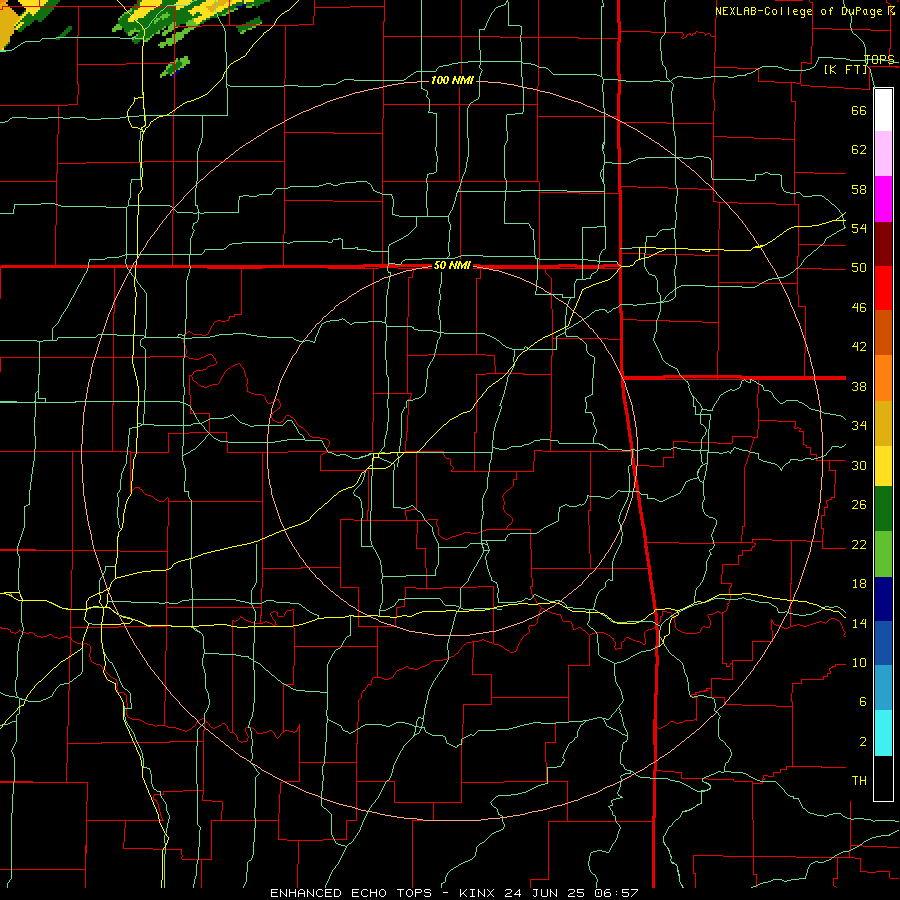This screenshot has height=900, width=900.
Task: Click the light blue legend swatch
Action: (883, 688)
